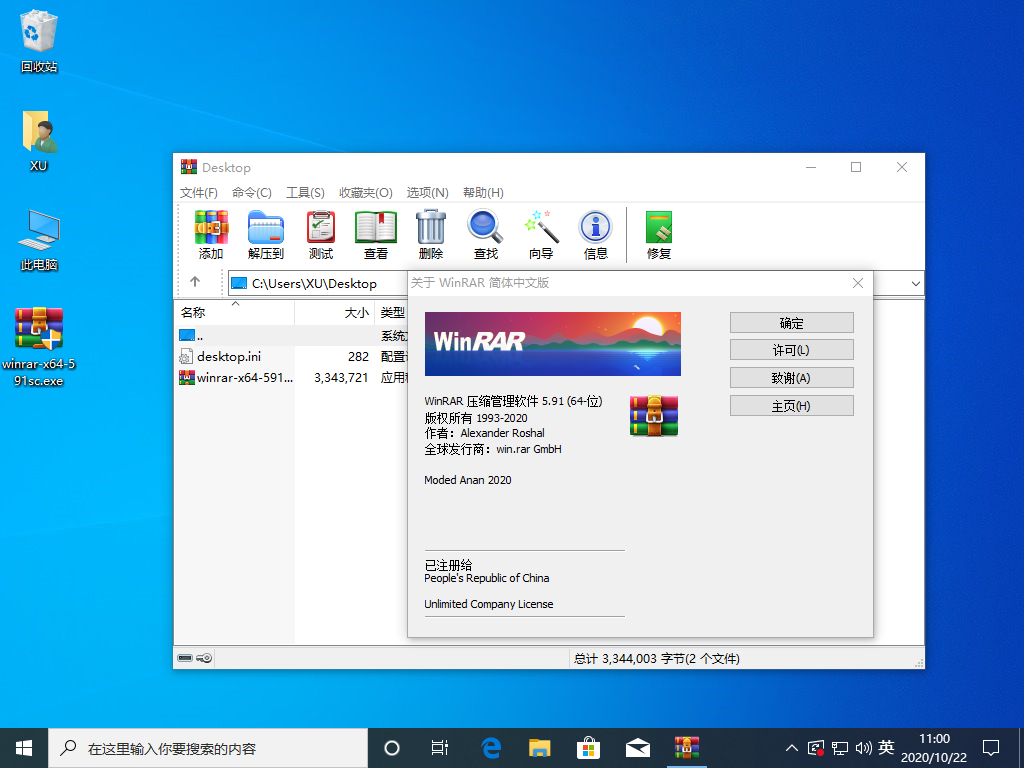Click the Home page (主页) button
Image resolution: width=1024 pixels, height=768 pixels.
[791, 406]
